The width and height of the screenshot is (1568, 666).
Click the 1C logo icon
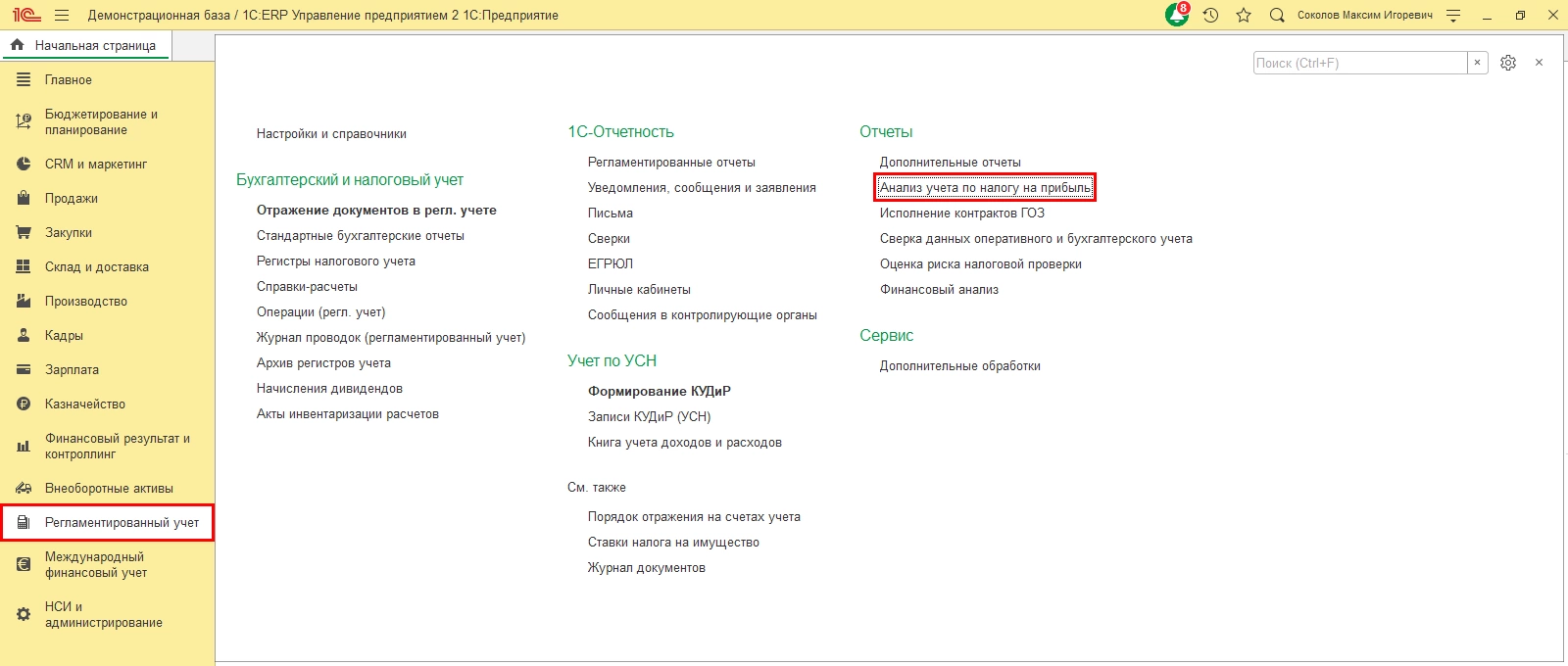click(26, 15)
